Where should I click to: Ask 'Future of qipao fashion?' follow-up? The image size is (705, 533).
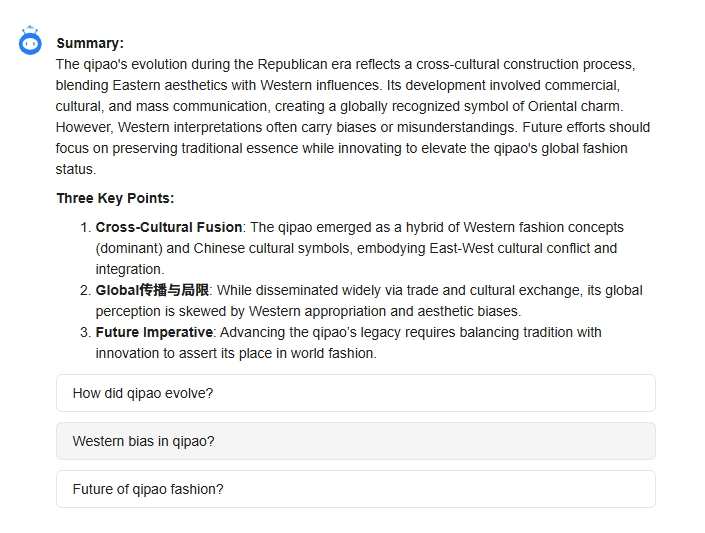pyautogui.click(x=356, y=489)
